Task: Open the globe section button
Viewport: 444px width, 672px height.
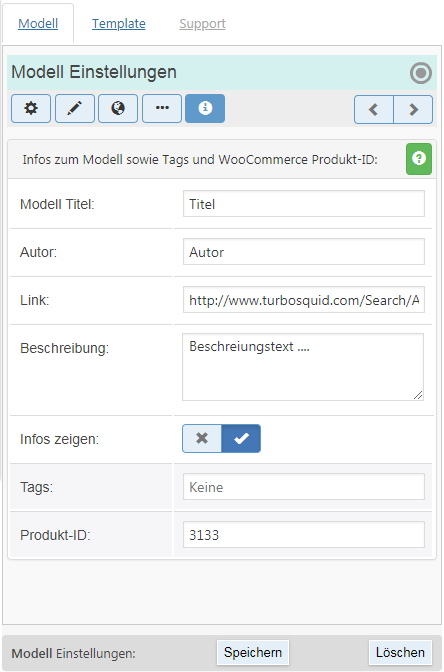Action: pyautogui.click(x=118, y=108)
